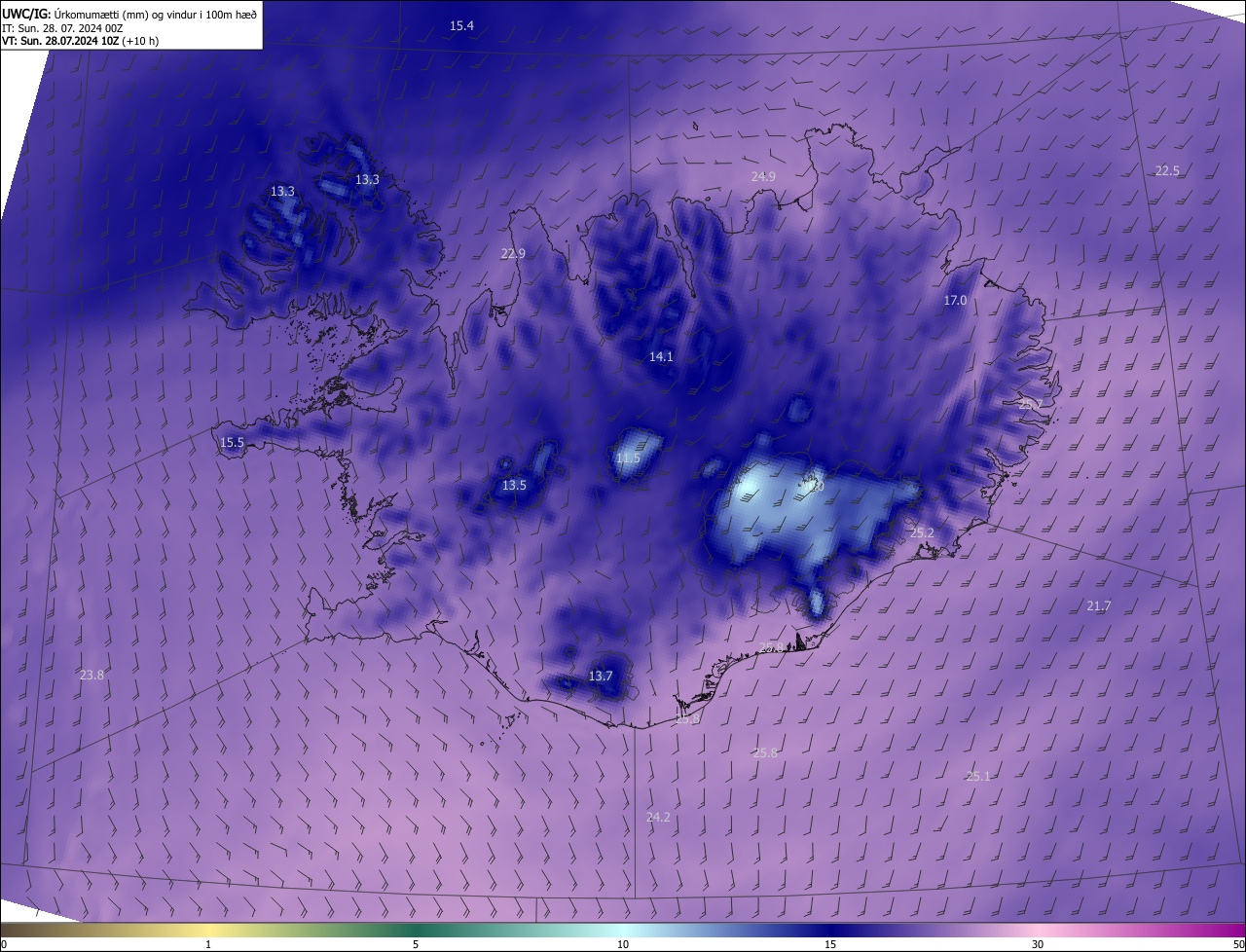Select the 24.9 value label
1246x952 pixels.
pyautogui.click(x=763, y=177)
